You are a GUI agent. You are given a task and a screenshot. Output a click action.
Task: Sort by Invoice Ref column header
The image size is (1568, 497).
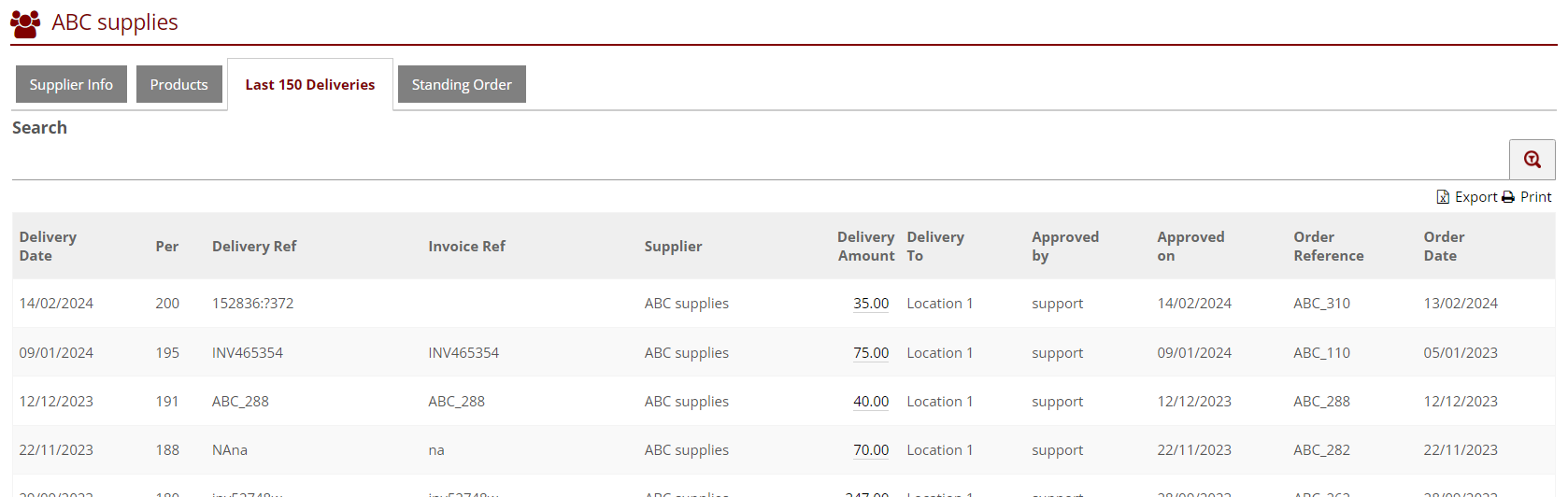pos(466,247)
